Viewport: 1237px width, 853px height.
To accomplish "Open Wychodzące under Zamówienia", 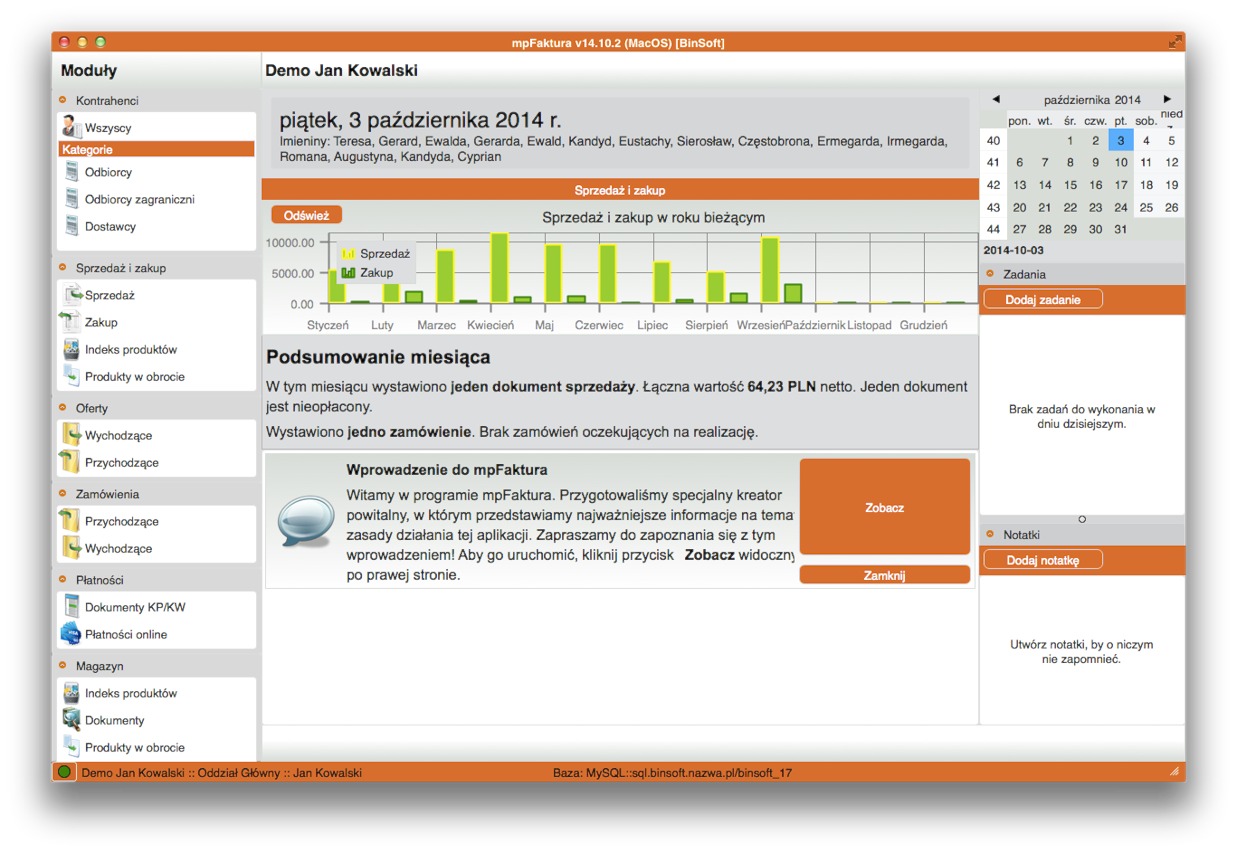I will click(x=71, y=548).
